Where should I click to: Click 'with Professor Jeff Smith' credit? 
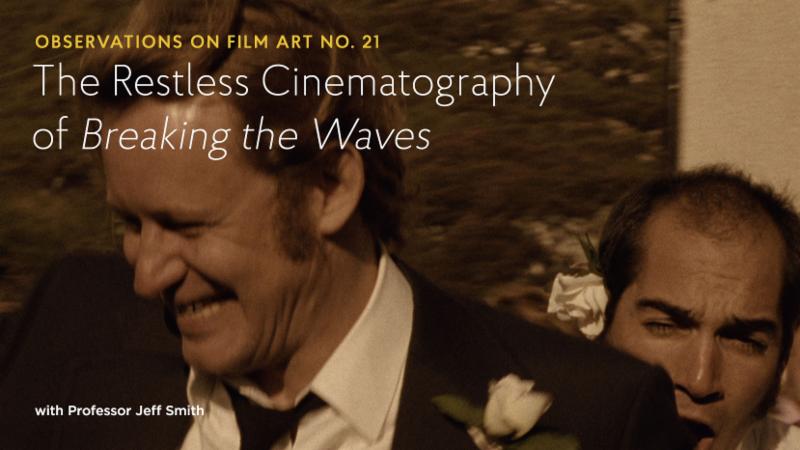119,411
